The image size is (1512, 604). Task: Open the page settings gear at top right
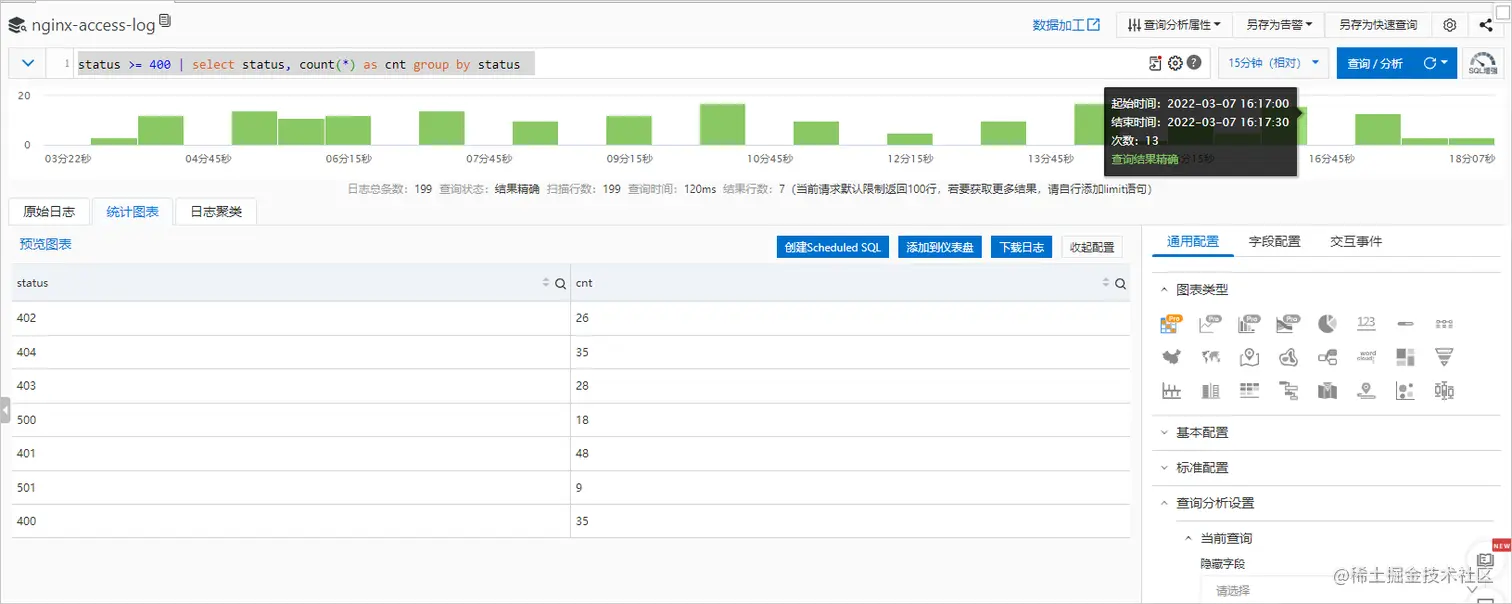click(x=1450, y=25)
